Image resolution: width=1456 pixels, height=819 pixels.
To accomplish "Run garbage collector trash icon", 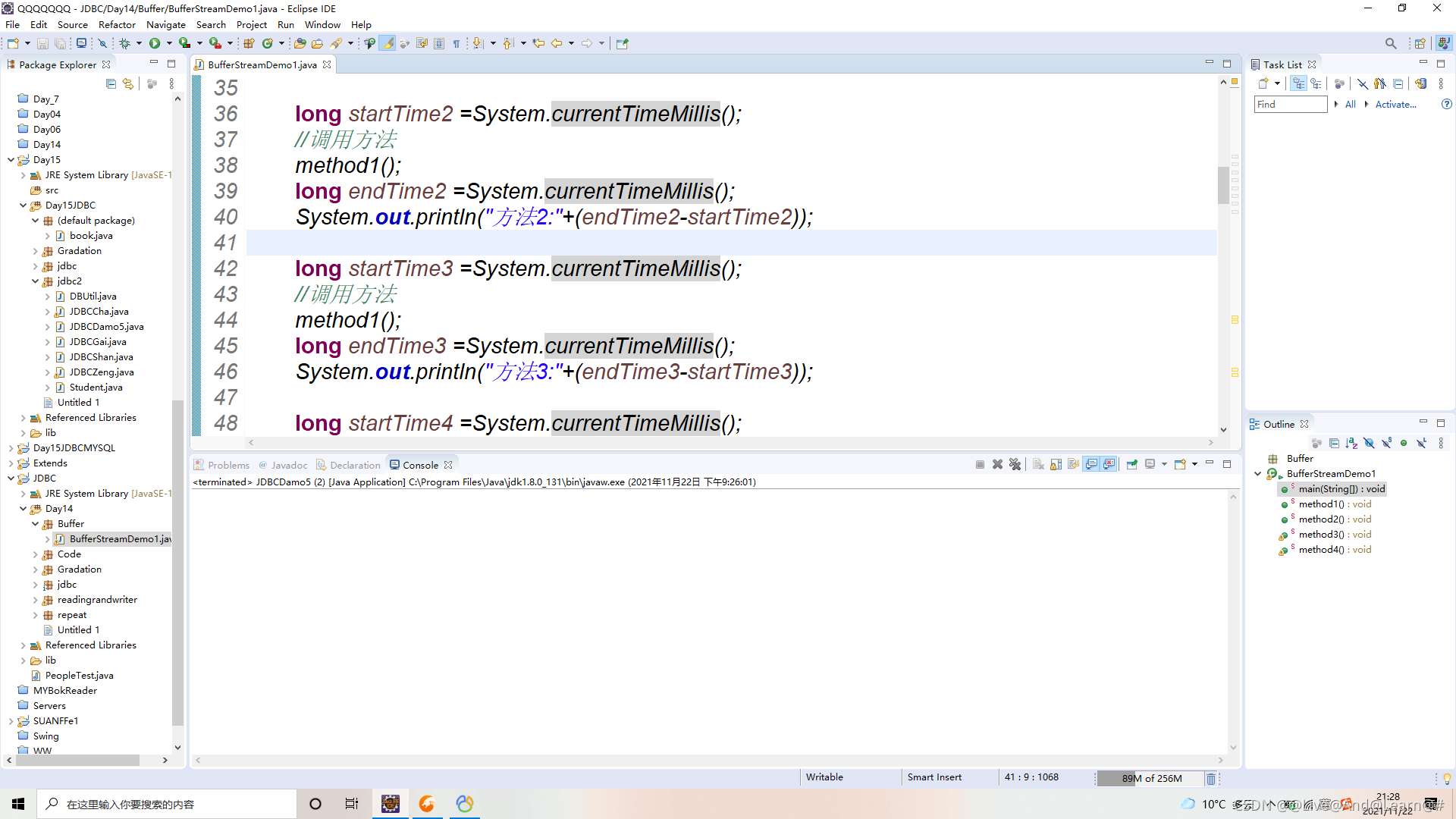I will click(1211, 779).
